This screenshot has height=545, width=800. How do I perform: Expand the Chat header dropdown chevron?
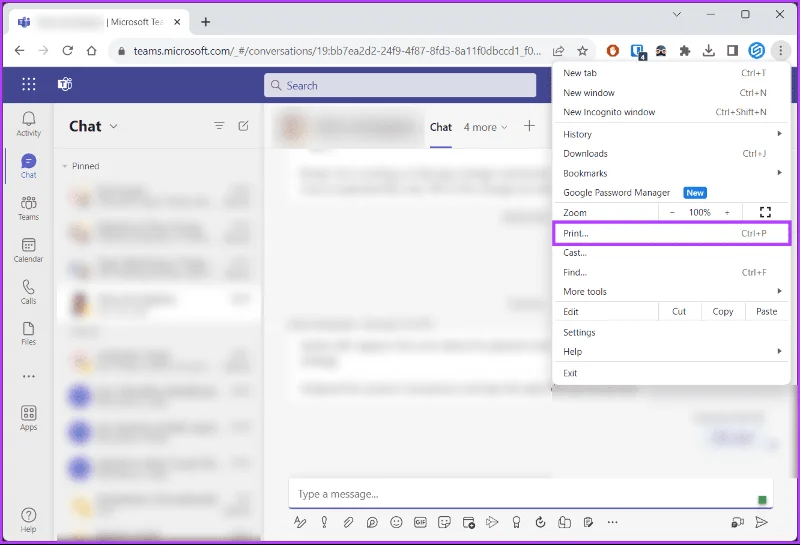113,126
